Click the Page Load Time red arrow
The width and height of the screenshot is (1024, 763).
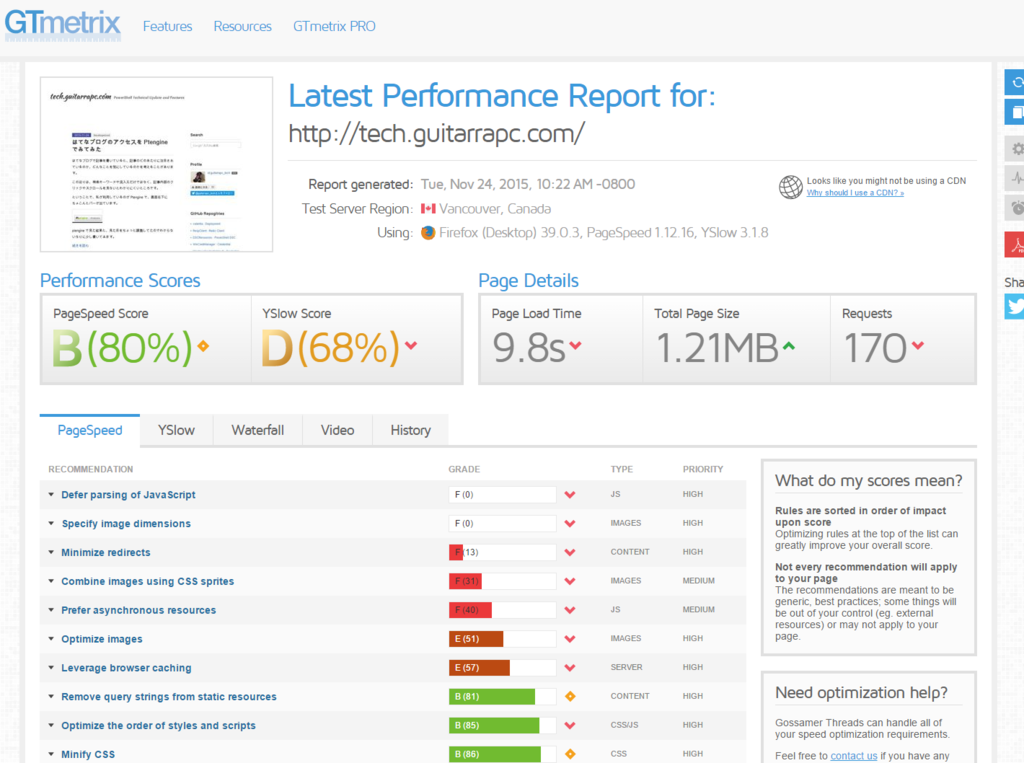click(x=575, y=345)
